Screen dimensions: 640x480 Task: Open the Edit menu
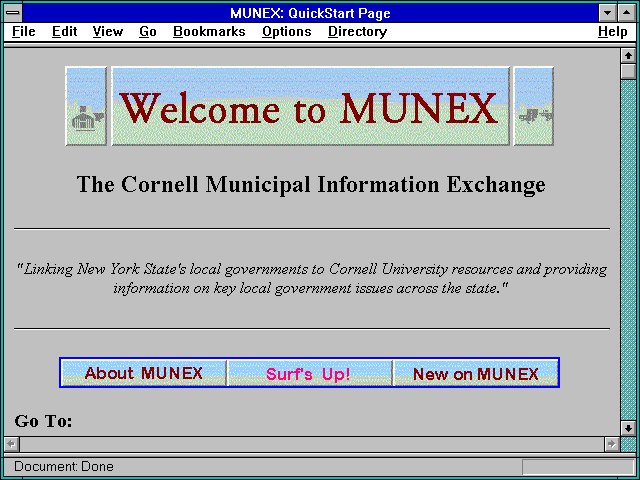(64, 31)
